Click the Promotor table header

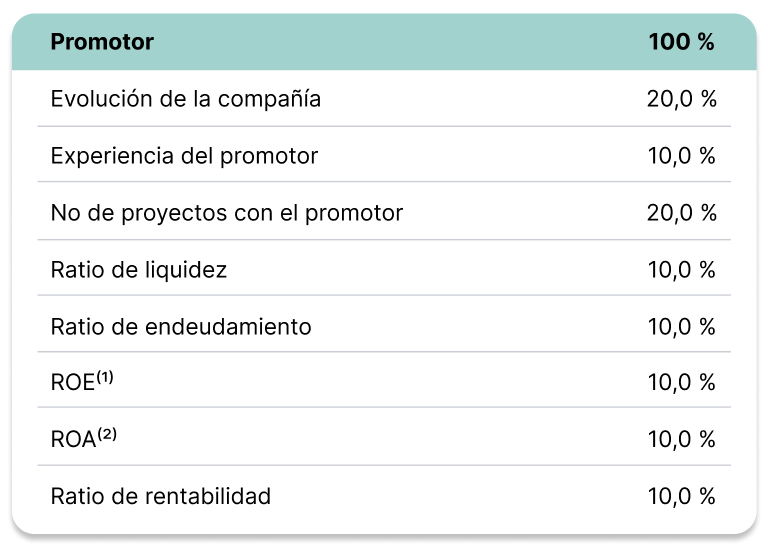point(102,42)
